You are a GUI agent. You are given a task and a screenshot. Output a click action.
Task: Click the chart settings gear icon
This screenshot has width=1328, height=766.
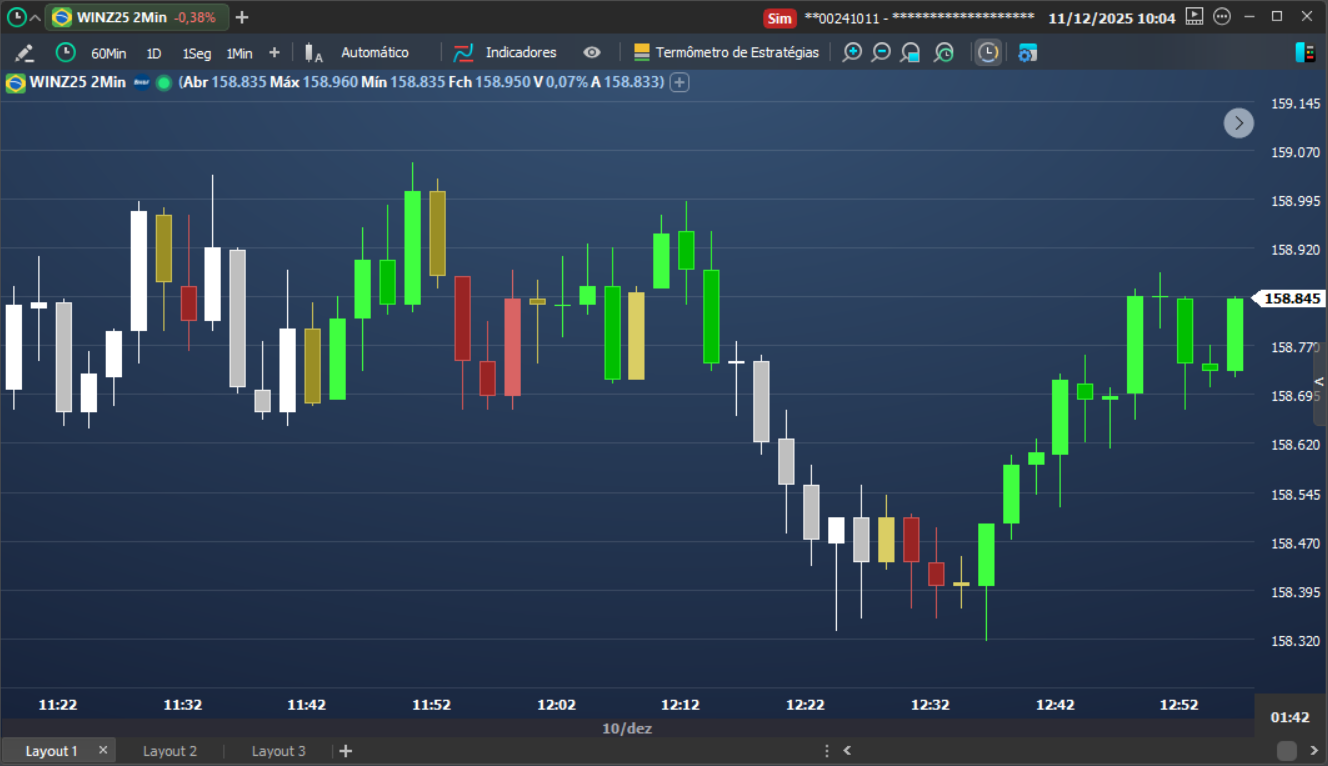click(x=1027, y=53)
